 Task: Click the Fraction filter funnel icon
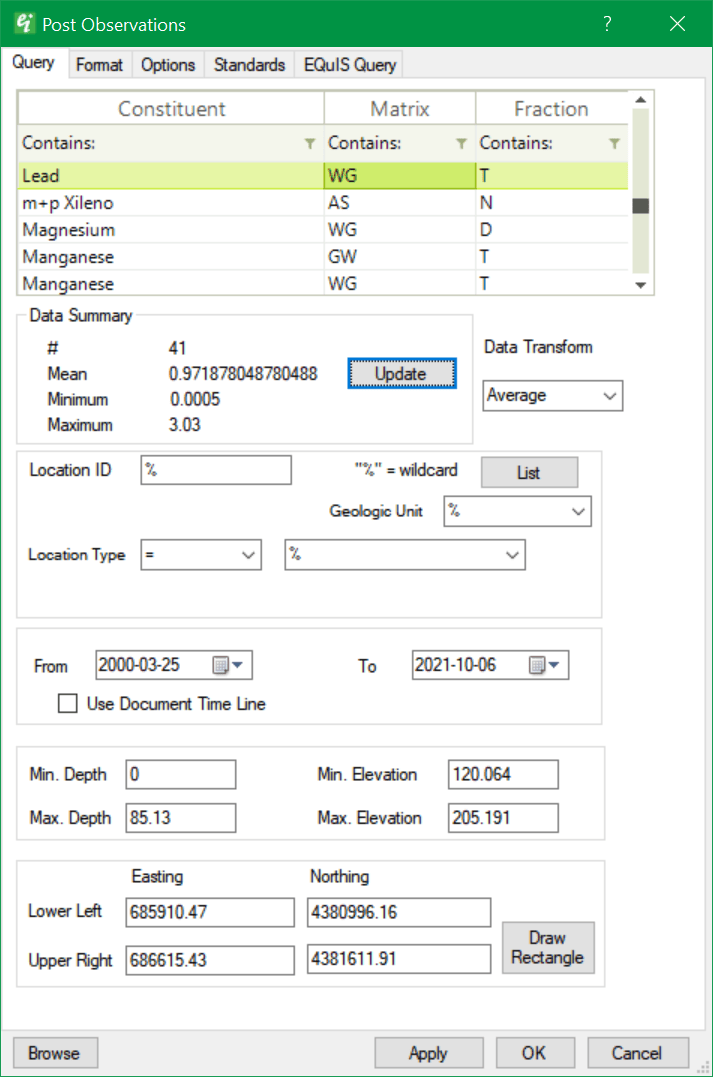point(614,144)
